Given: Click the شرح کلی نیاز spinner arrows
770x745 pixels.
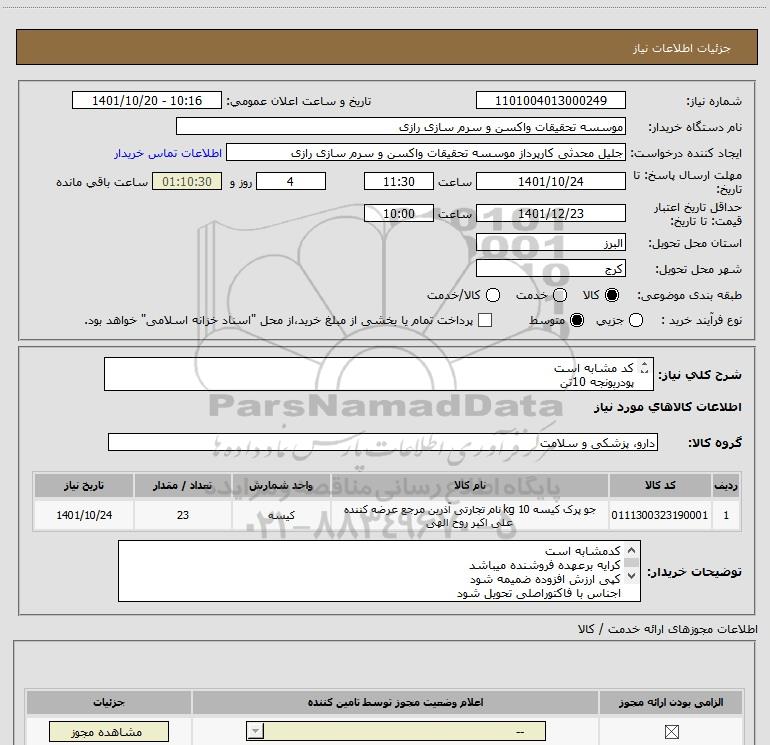Looking at the screenshot, I should click(645, 367).
